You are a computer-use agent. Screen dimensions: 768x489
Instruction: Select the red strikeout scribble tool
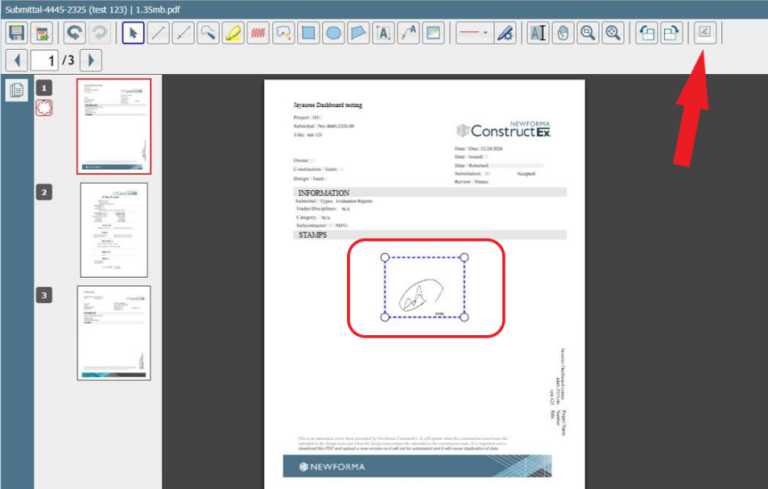(258, 33)
